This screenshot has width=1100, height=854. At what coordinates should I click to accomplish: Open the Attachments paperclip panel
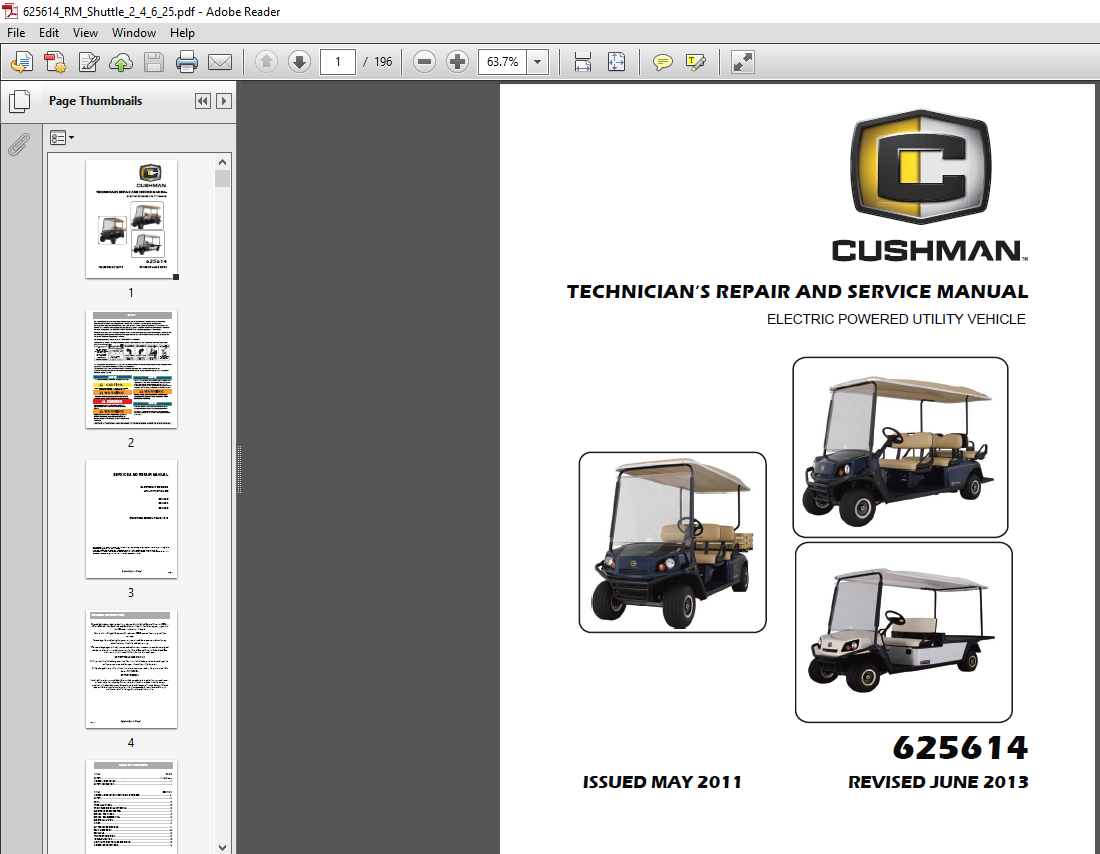point(19,145)
